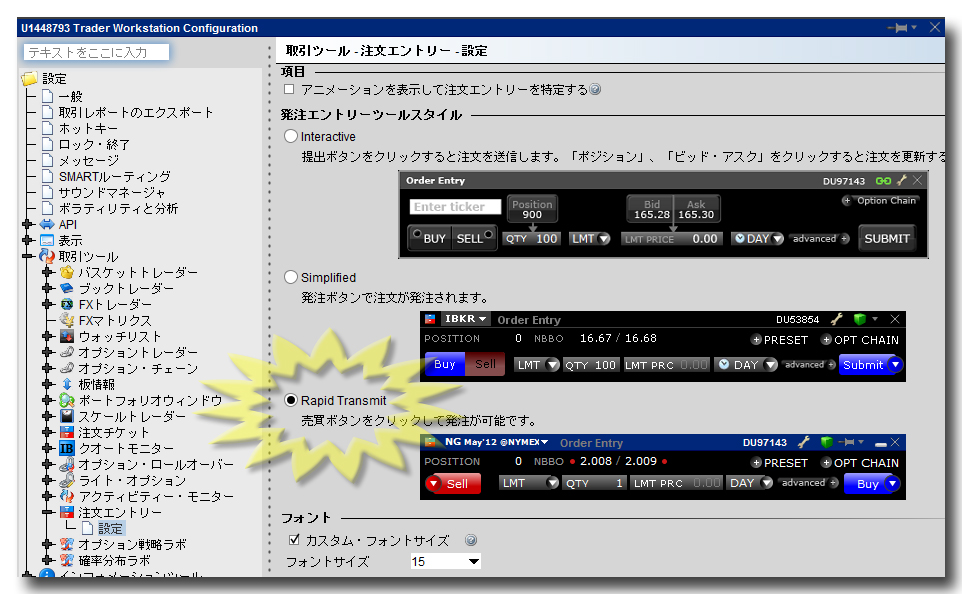962x594 pixels.
Task: Click the バスケットトレーダー basket icon
Action: pos(67,272)
